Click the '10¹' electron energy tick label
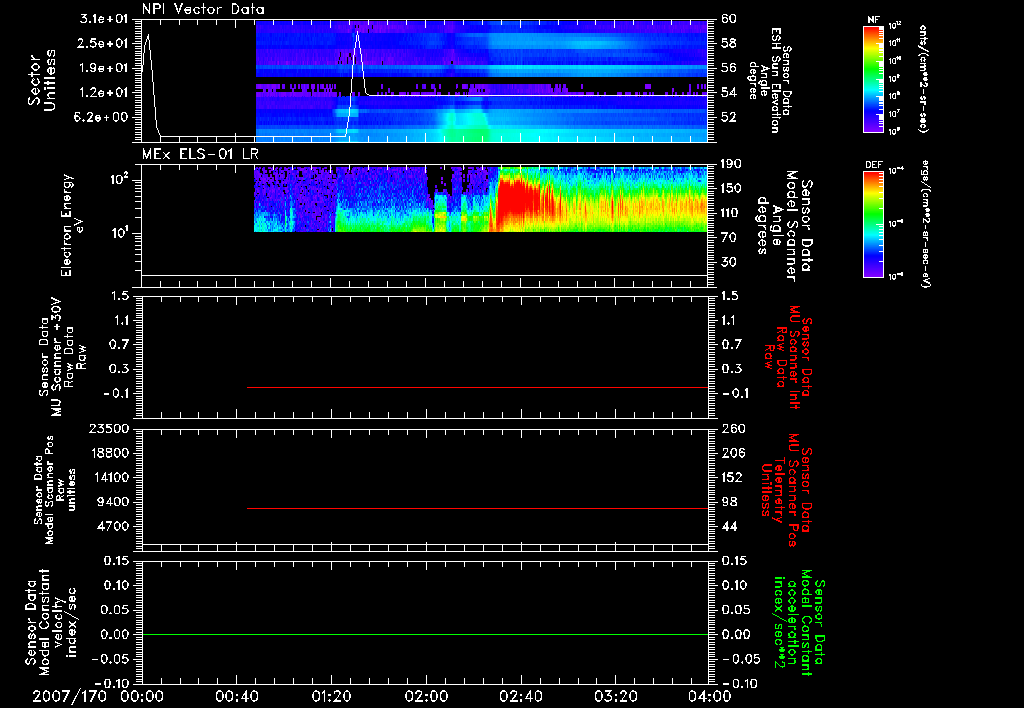This screenshot has height=708, width=1024. (121, 231)
